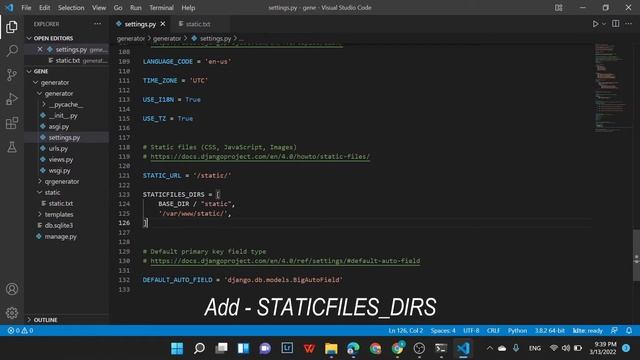Open Windows Start menu
Image resolution: width=640 pixels, height=360 pixels.
(177, 348)
